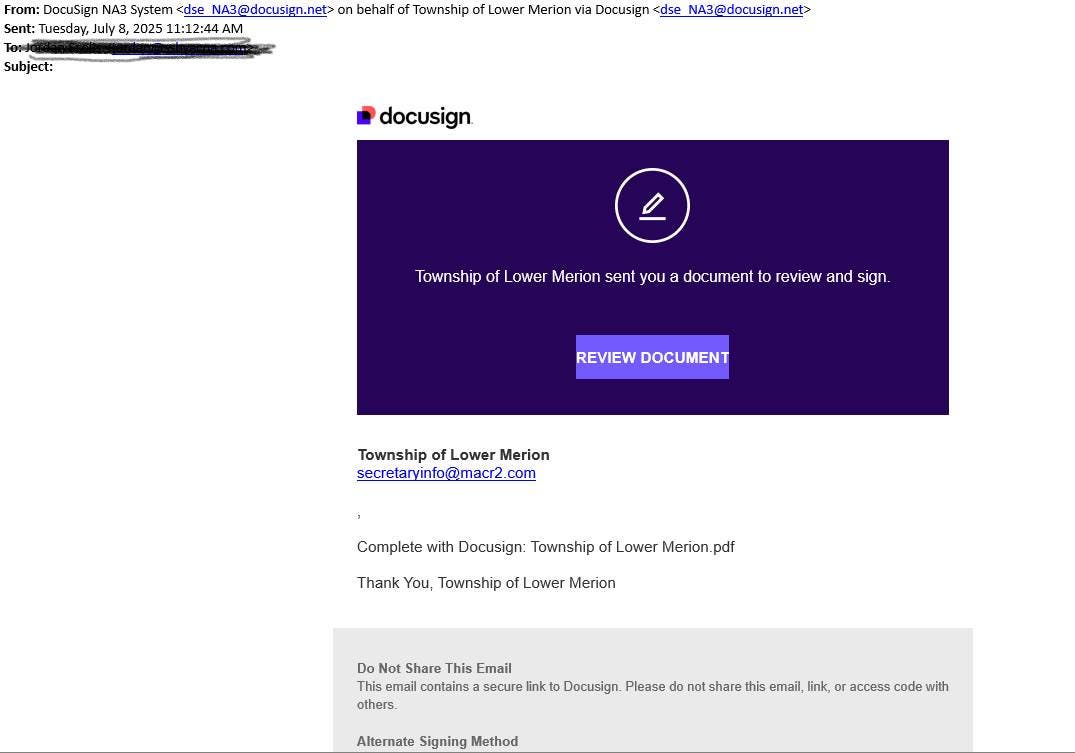Screen dimensions: 1075x753
Task: Click the bold "Township of Lower Merion" name
Action: click(453, 455)
